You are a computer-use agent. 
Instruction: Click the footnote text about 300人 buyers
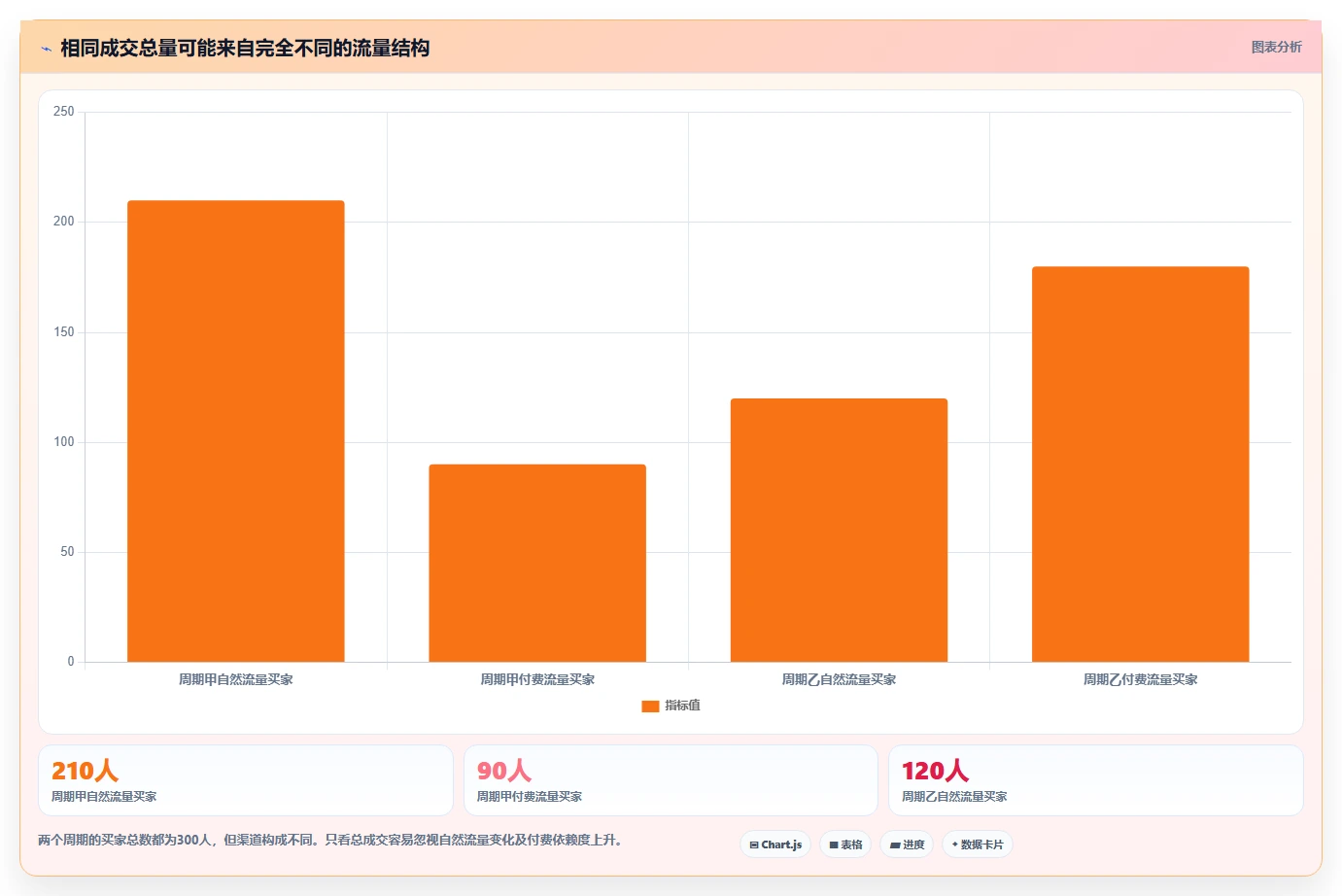pos(330,841)
